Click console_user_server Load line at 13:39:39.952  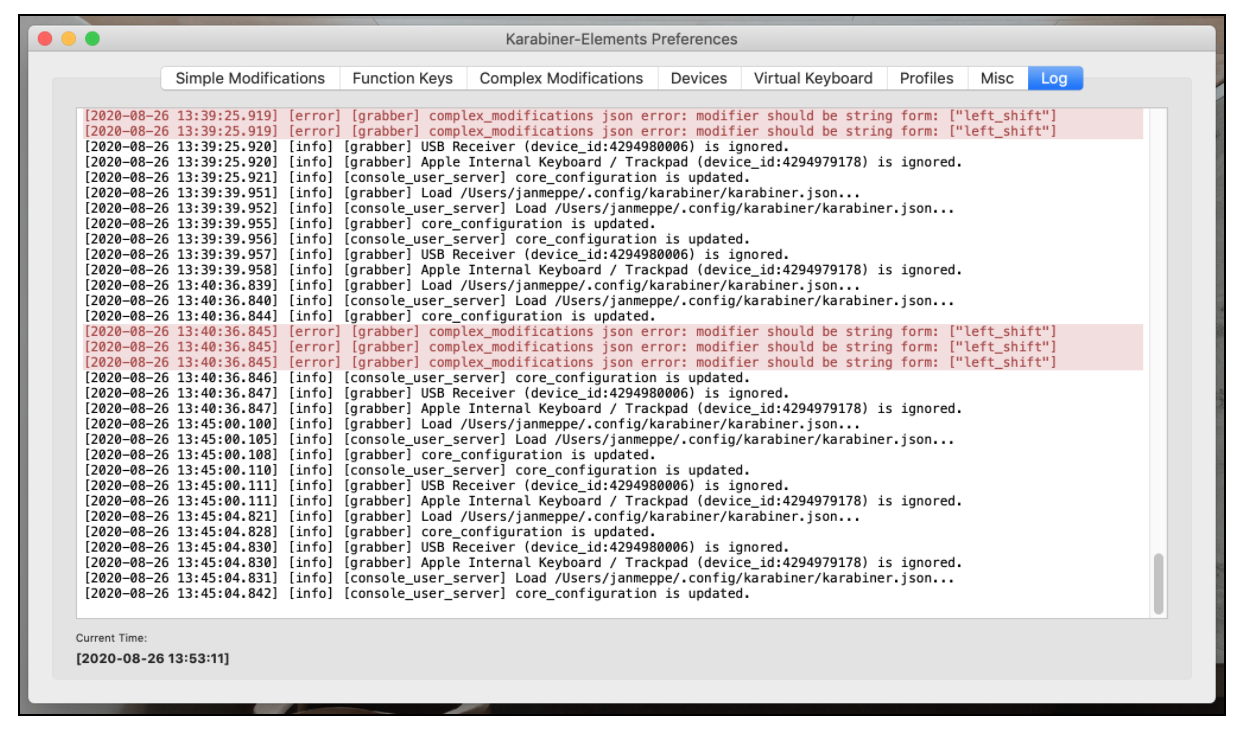pos(519,208)
